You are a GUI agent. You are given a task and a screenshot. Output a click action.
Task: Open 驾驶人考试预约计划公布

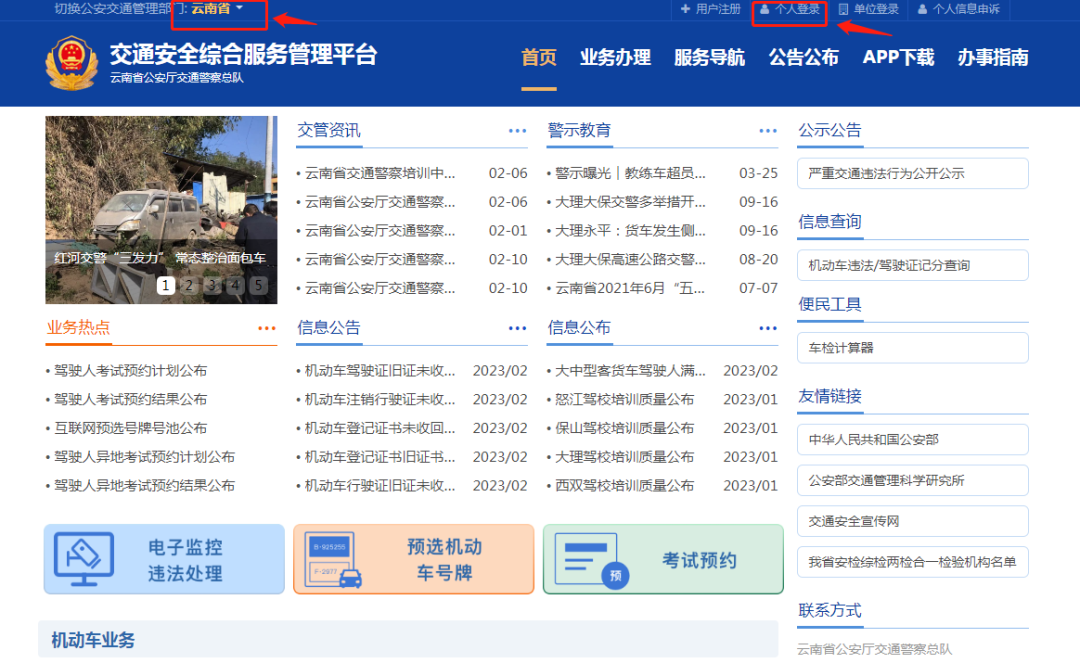(131, 370)
